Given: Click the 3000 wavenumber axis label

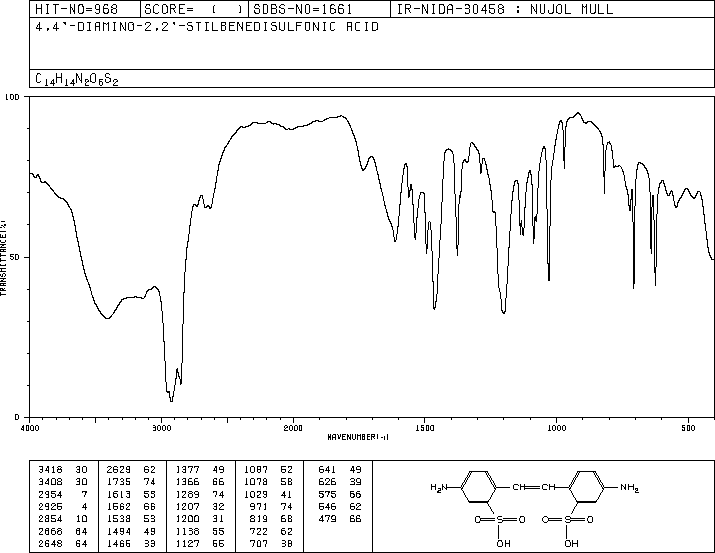Looking at the screenshot, I should 161,428.
